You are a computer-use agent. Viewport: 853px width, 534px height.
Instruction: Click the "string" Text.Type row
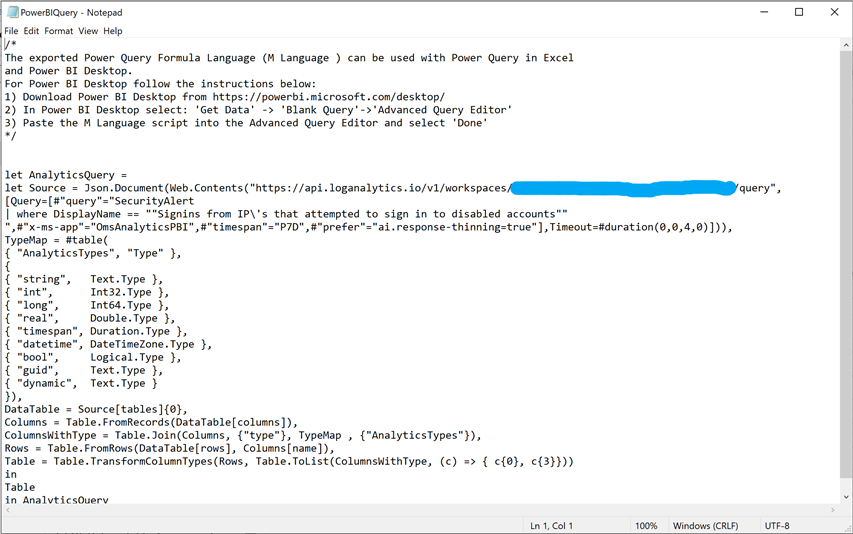[84, 280]
